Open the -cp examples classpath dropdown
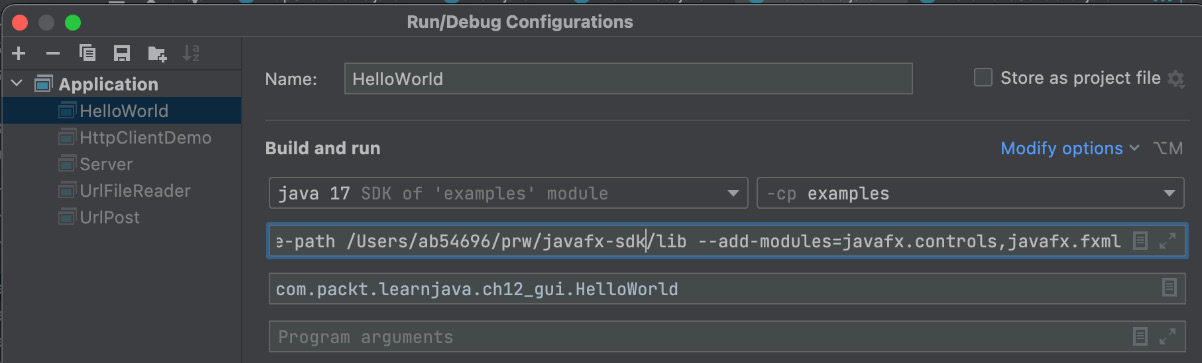Viewport: 1202px width, 363px height. coord(971,193)
